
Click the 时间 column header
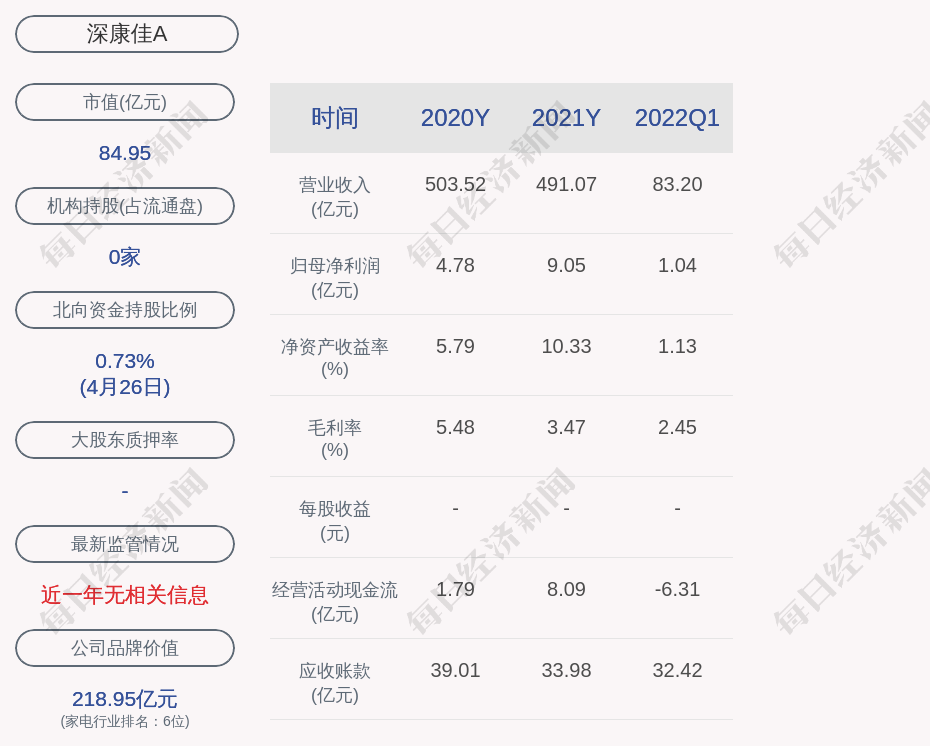point(335,118)
